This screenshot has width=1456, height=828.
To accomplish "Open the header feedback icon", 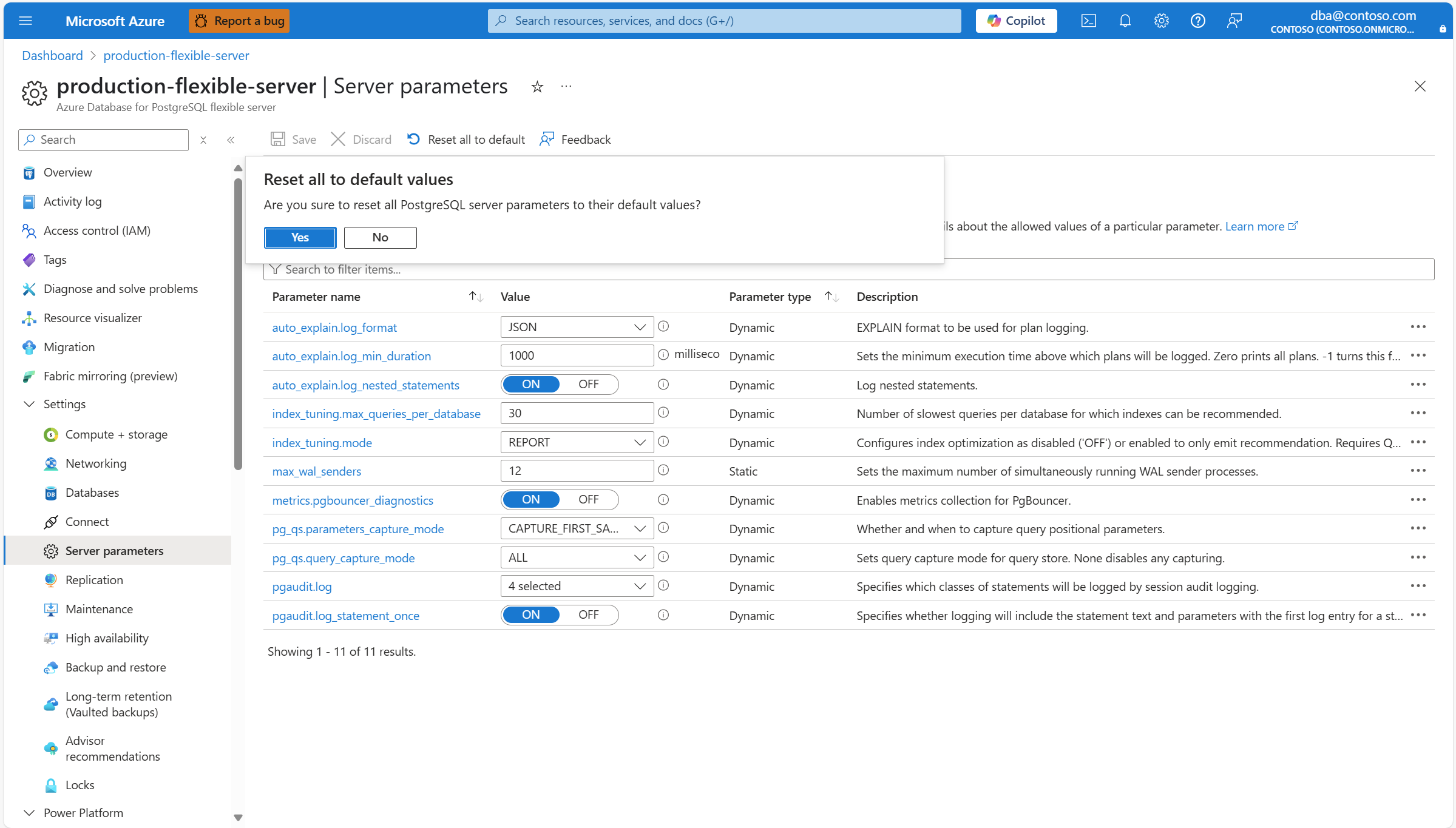I will (1234, 21).
